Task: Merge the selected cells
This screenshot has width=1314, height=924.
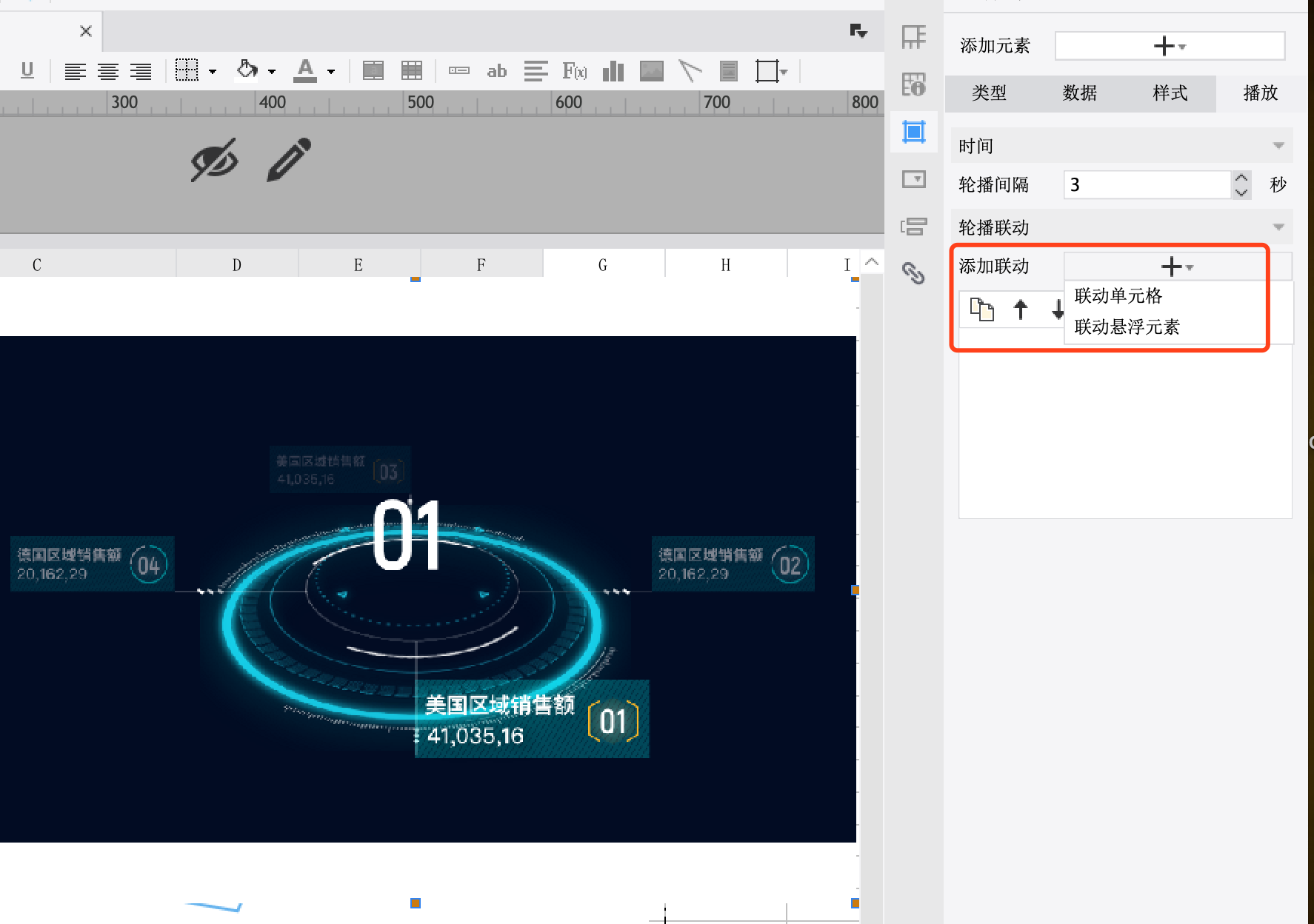Action: point(373,71)
